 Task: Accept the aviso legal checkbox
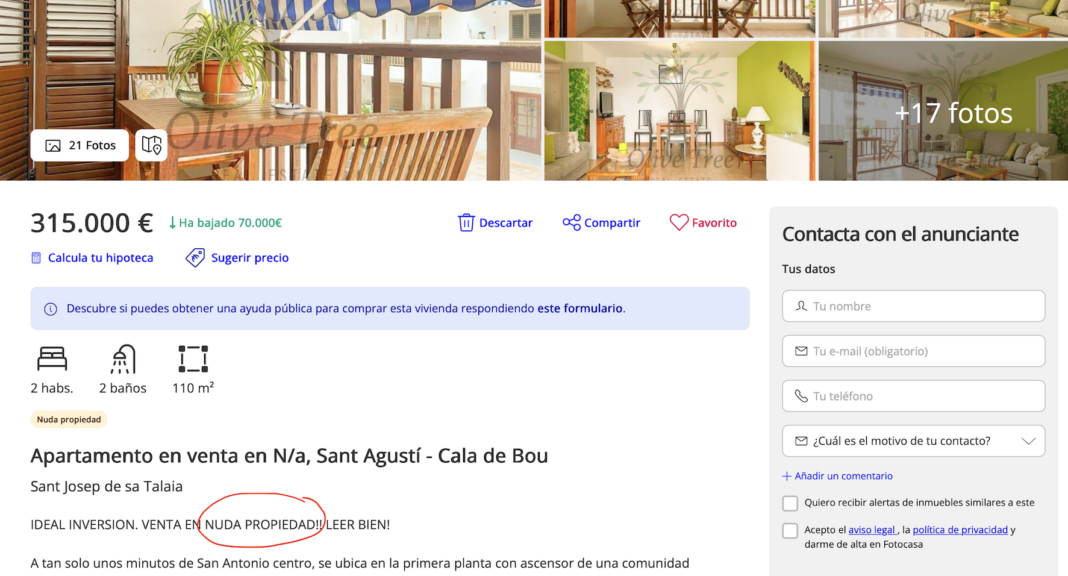790,530
